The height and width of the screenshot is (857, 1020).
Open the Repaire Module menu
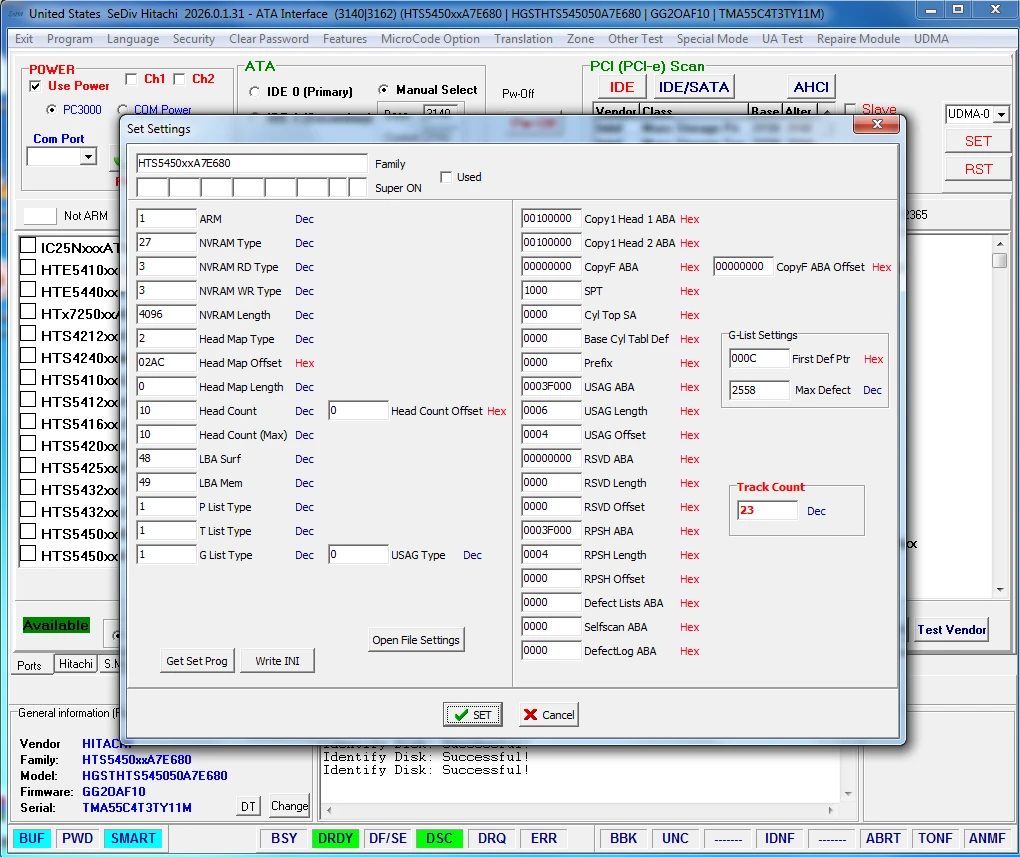pyautogui.click(x=858, y=38)
